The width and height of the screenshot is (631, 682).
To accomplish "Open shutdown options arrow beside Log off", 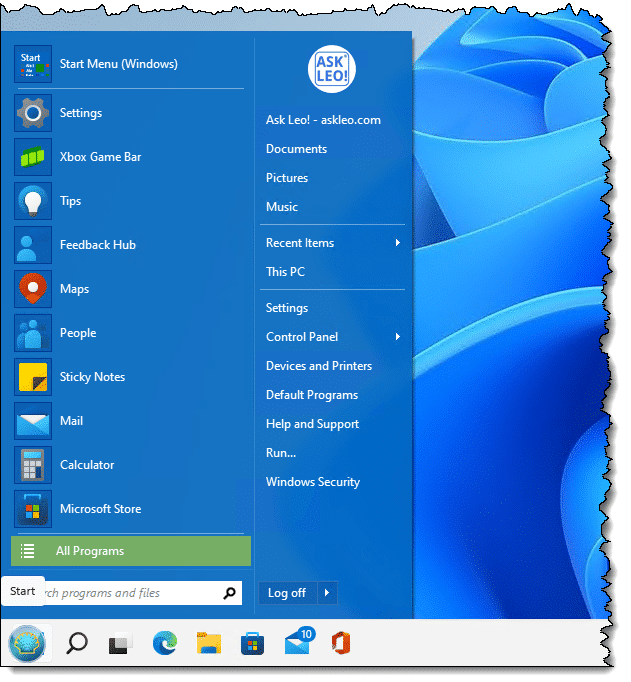I will pos(327,593).
